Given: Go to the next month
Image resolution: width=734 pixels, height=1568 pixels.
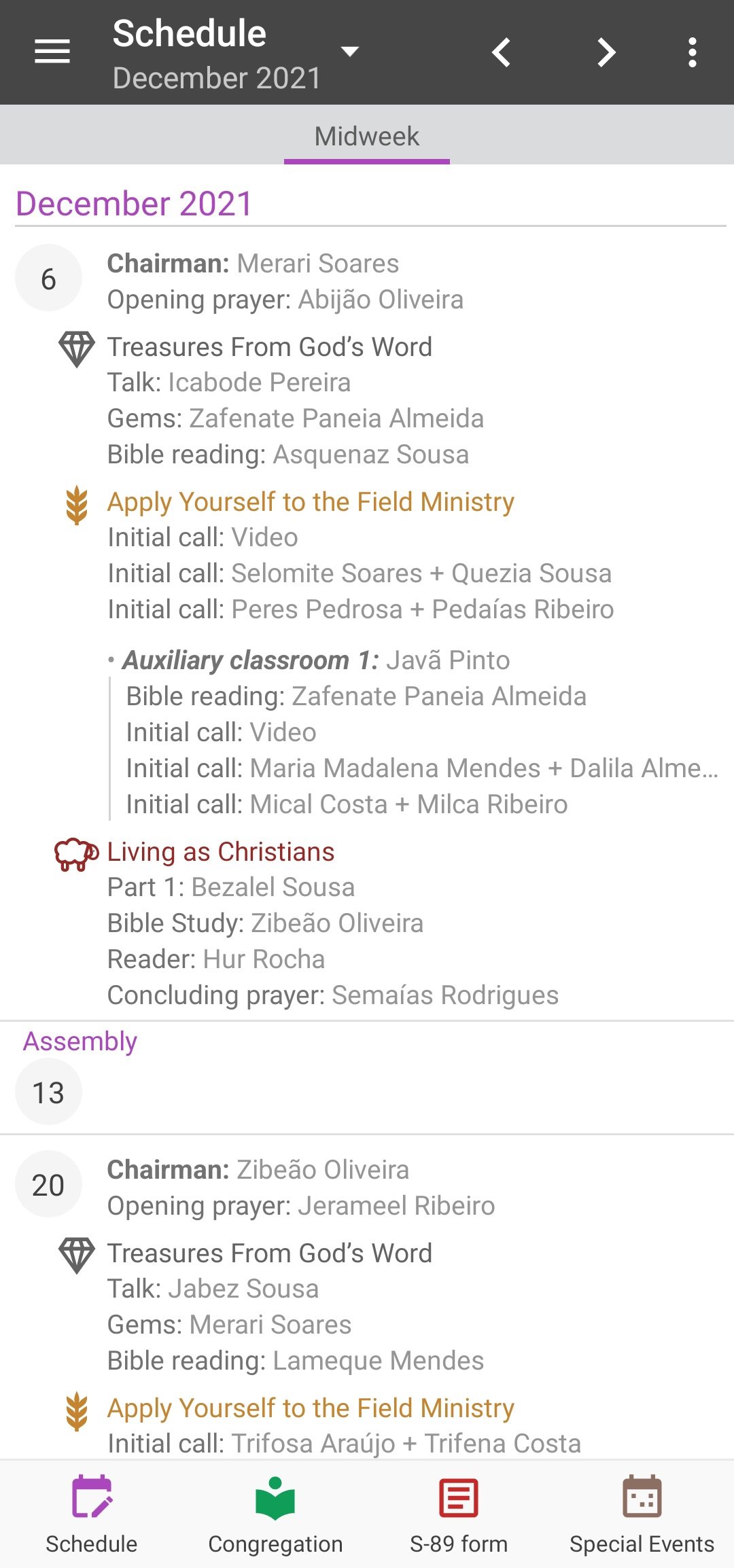Looking at the screenshot, I should pos(606,52).
